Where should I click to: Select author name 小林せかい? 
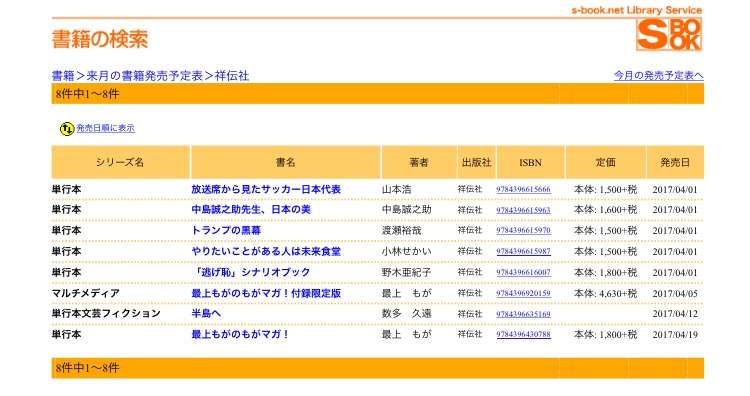pyautogui.click(x=407, y=252)
